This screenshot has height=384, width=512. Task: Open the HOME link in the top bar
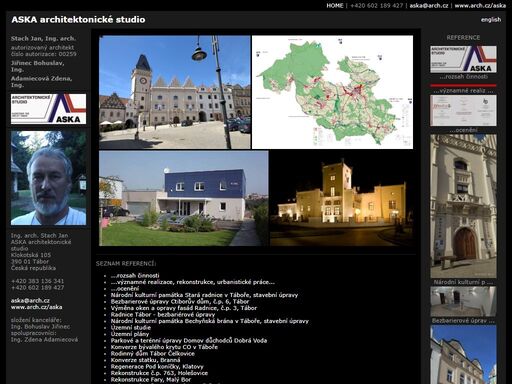coord(335,6)
